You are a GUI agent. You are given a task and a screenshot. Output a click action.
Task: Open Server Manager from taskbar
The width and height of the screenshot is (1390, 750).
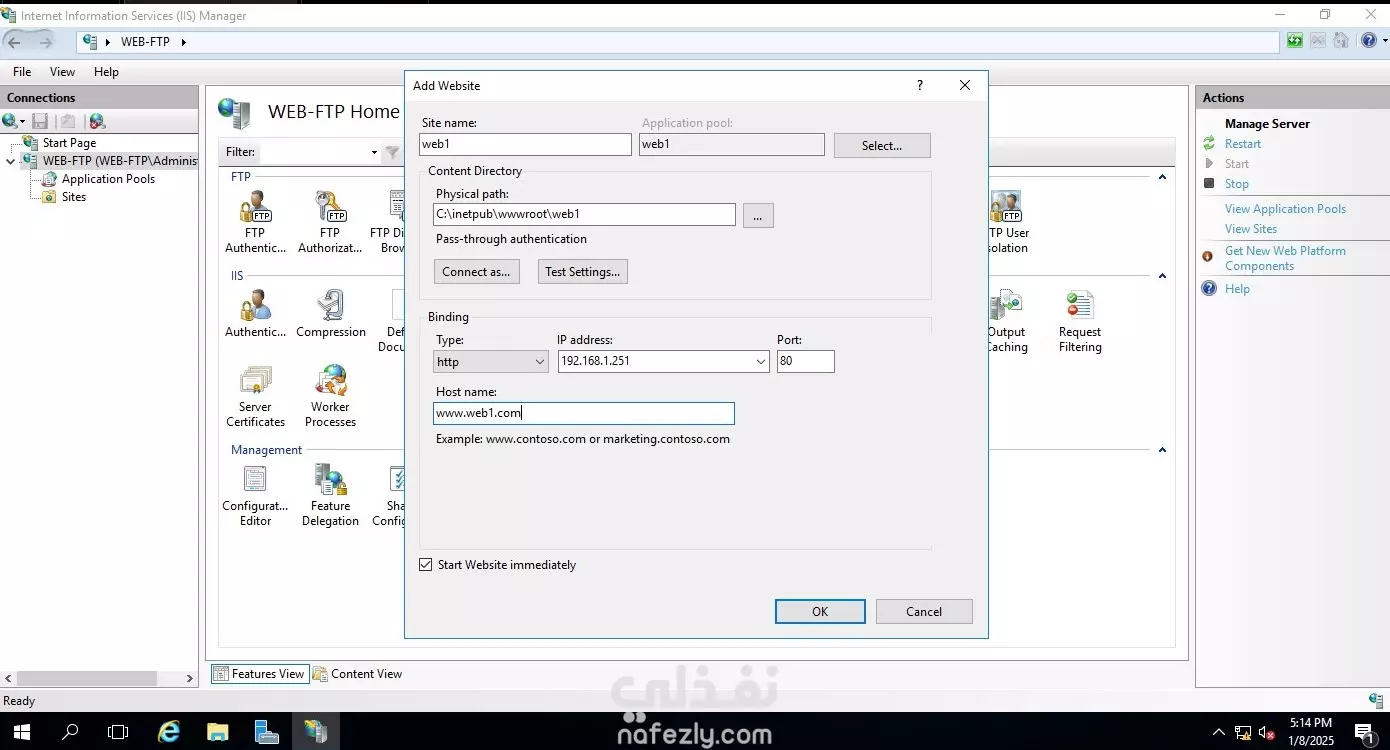266,731
